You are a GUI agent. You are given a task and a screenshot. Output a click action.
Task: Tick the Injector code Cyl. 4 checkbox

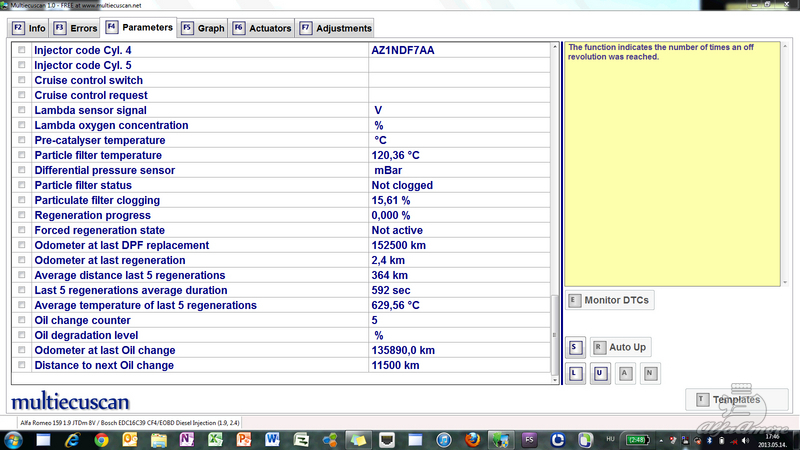pos(21,50)
